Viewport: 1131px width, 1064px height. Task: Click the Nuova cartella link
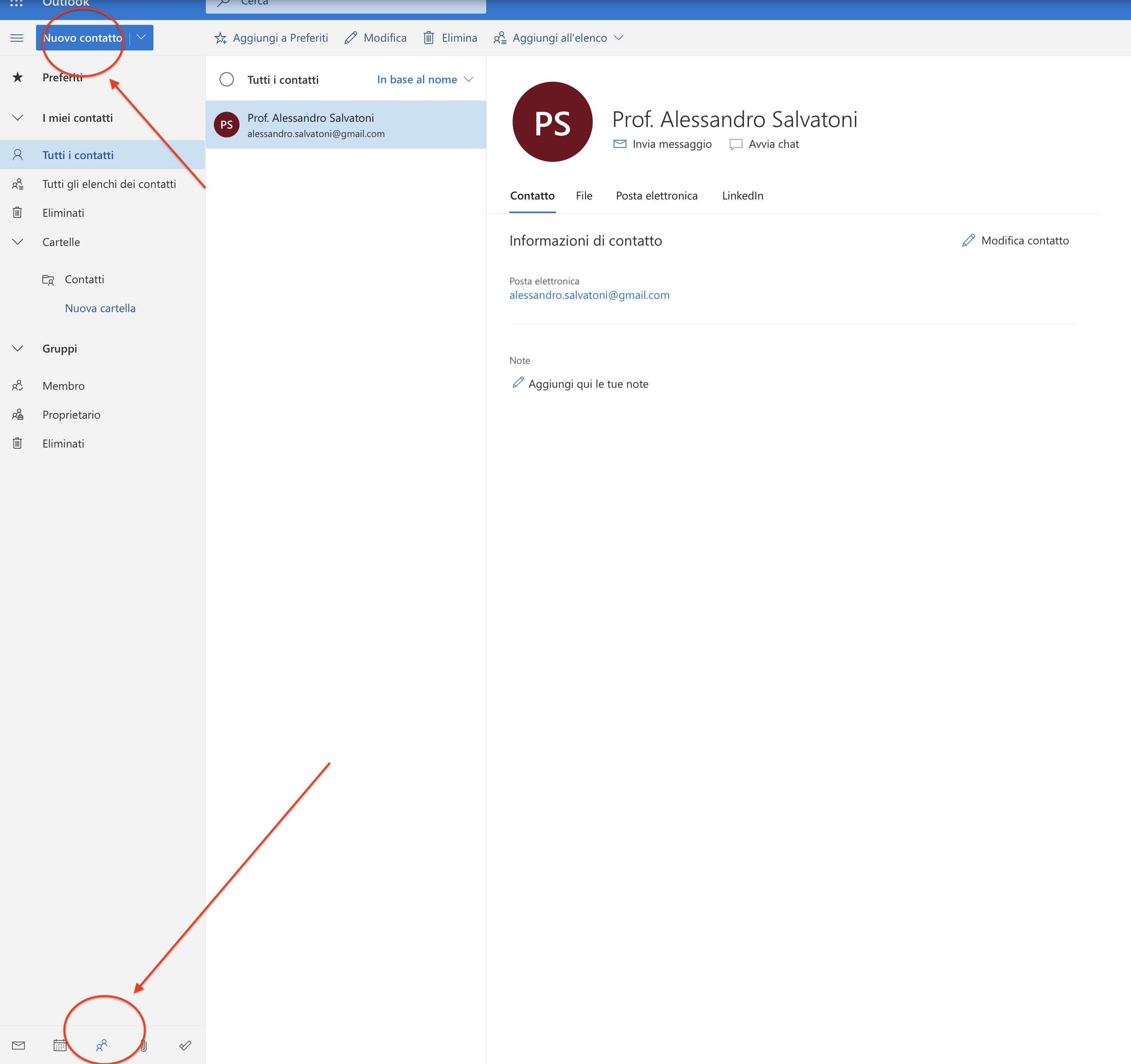pyautogui.click(x=100, y=308)
